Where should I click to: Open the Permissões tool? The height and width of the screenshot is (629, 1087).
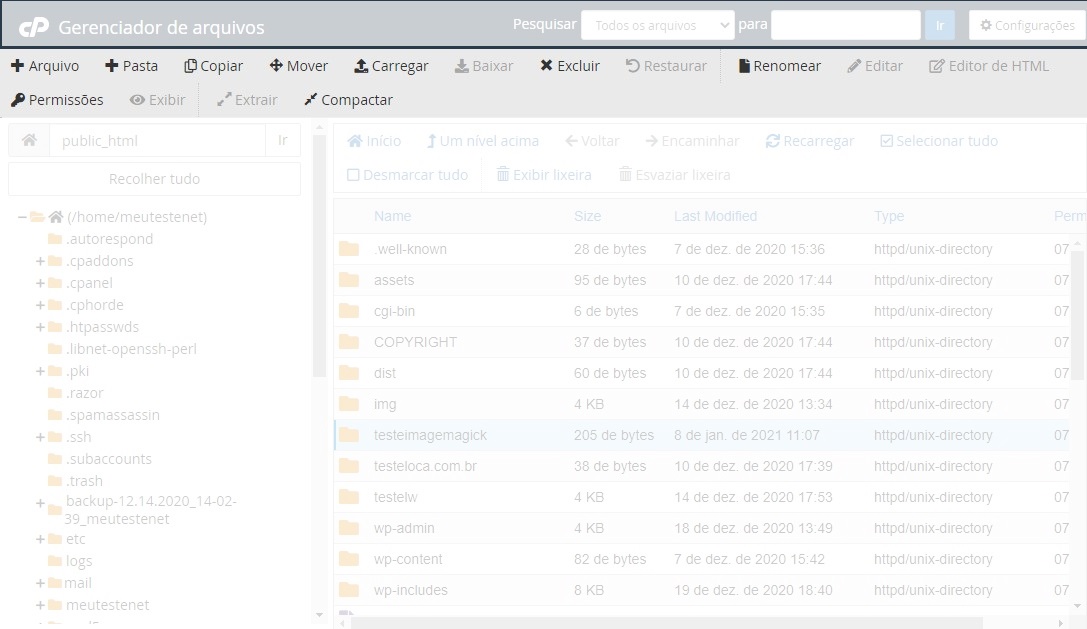(x=58, y=100)
